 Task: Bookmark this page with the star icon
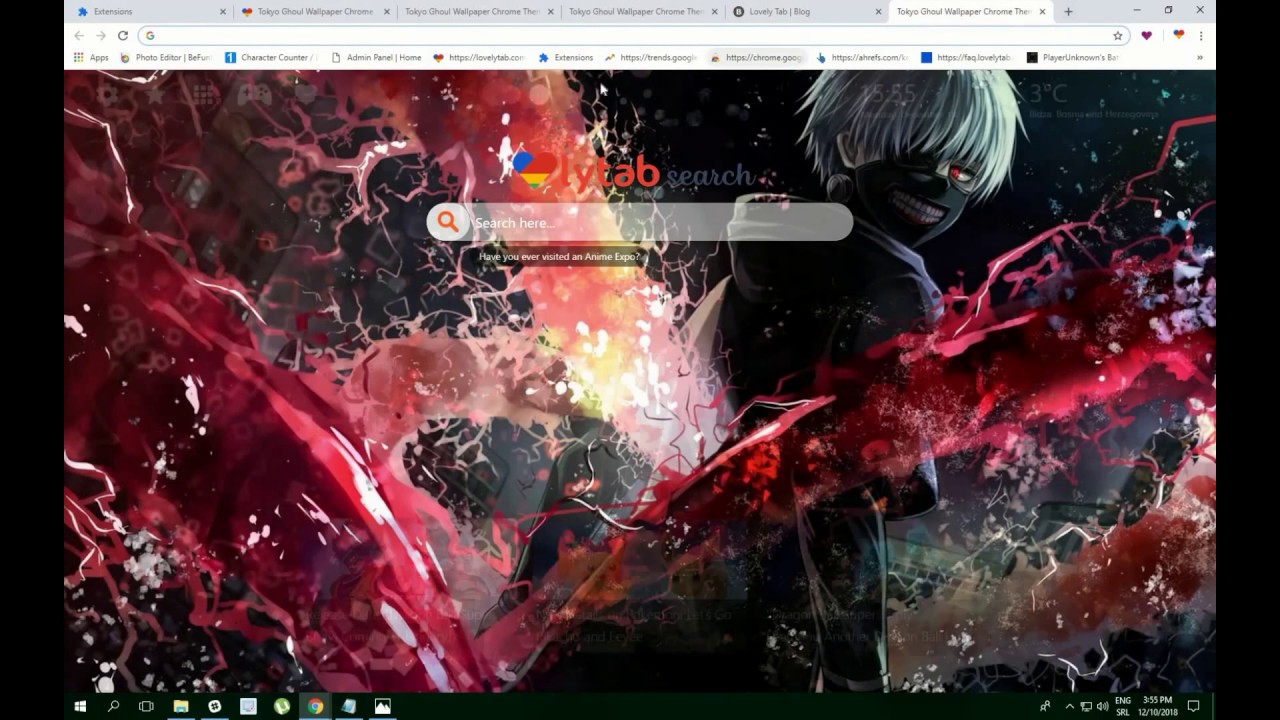click(1118, 35)
